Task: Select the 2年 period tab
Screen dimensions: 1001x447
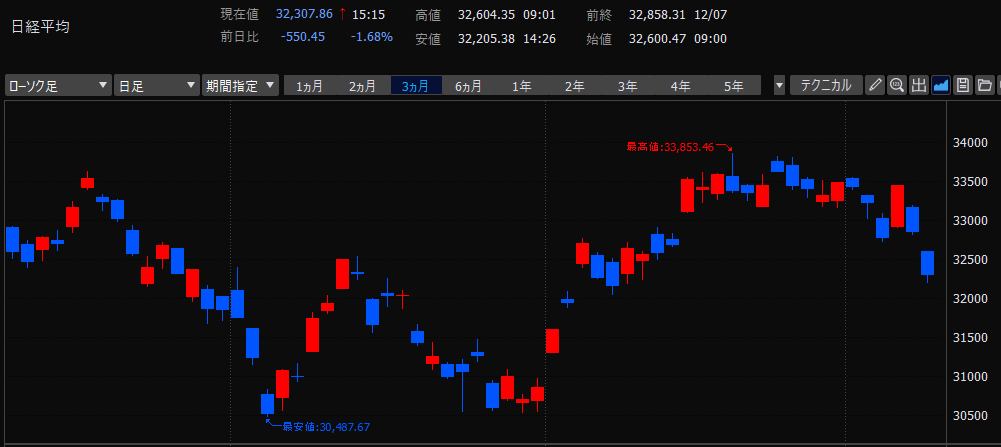Action: tap(575, 86)
